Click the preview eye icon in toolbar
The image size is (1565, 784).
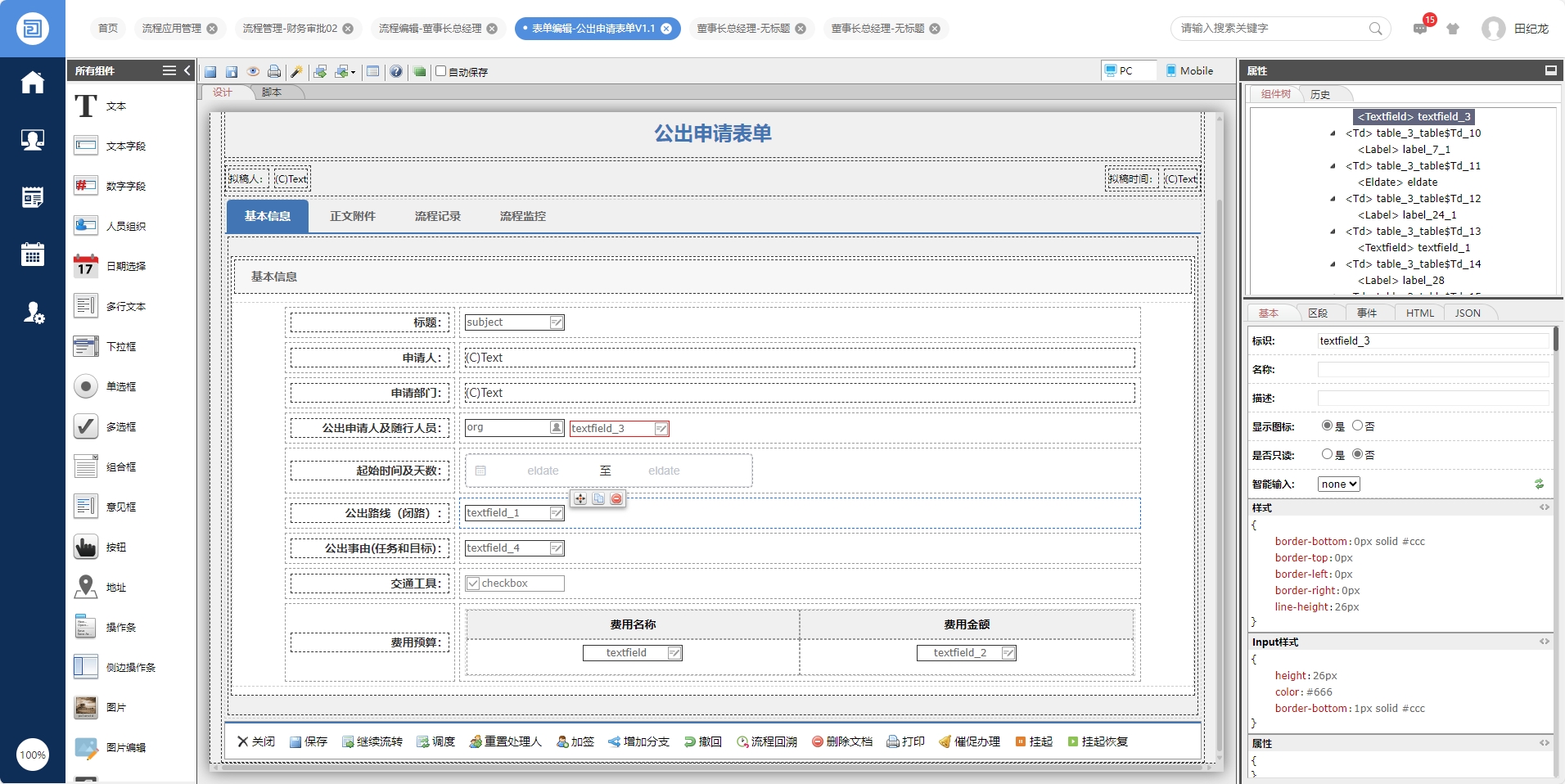253,72
